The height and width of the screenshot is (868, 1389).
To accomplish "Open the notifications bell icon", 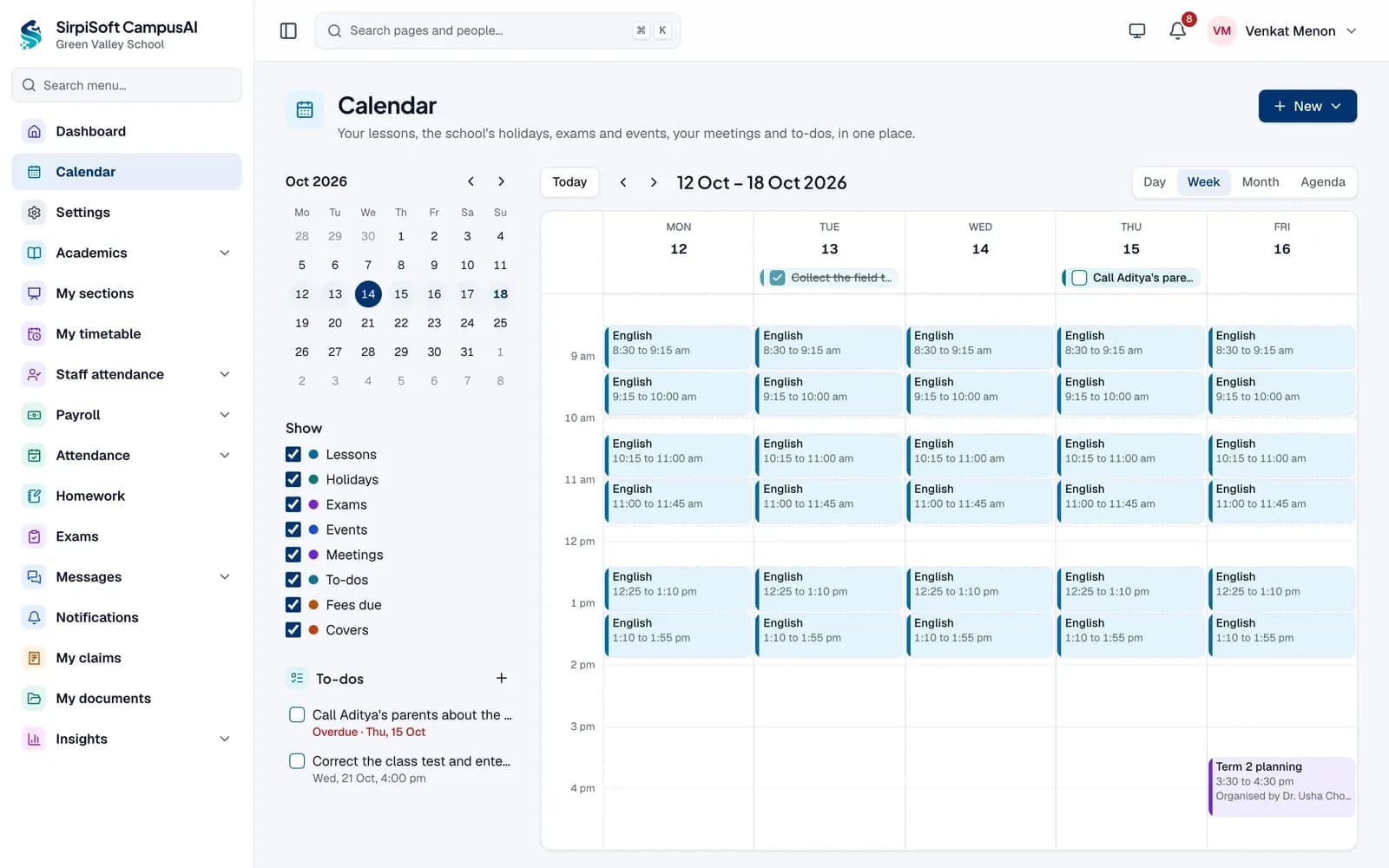I will point(1177,30).
